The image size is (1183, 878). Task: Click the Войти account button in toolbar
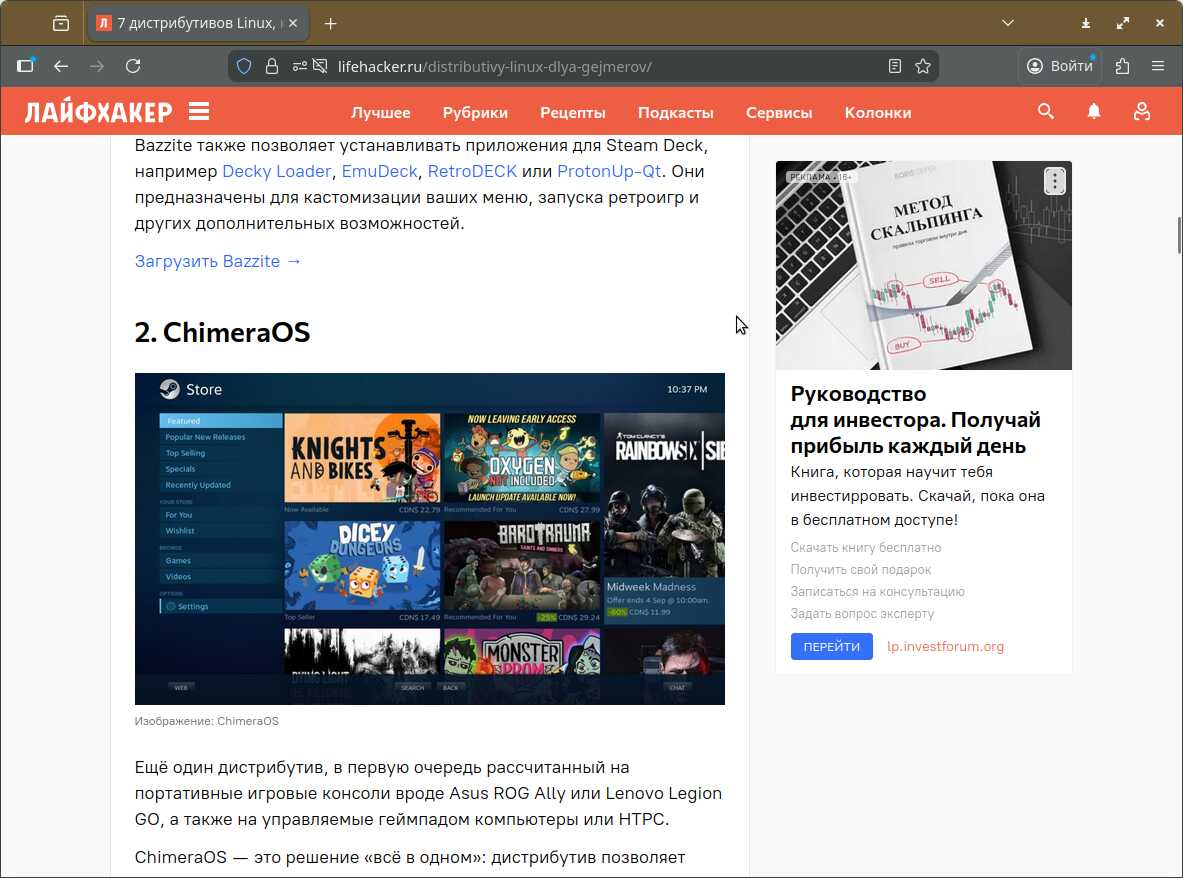click(x=1060, y=66)
